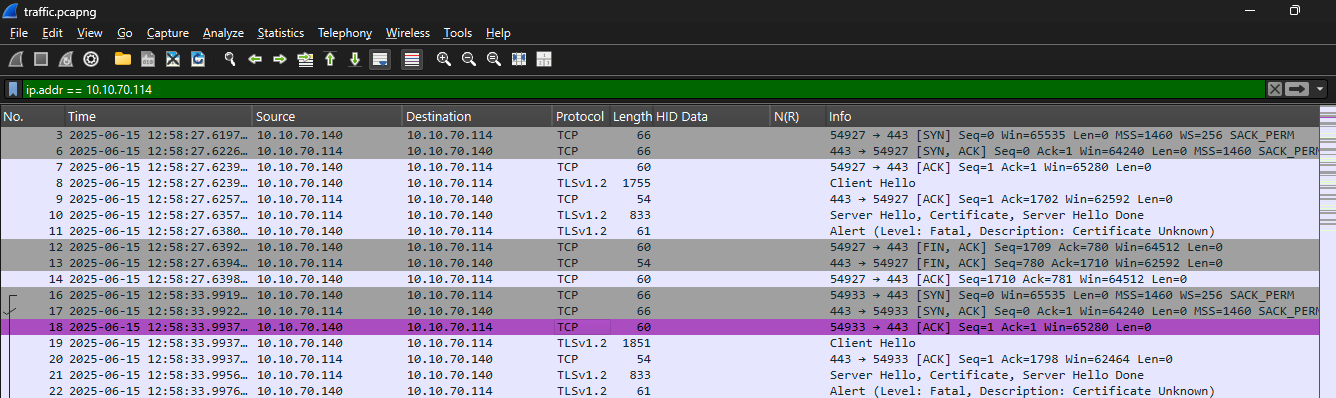Start capturing packets with shark fin icon

pos(17,60)
